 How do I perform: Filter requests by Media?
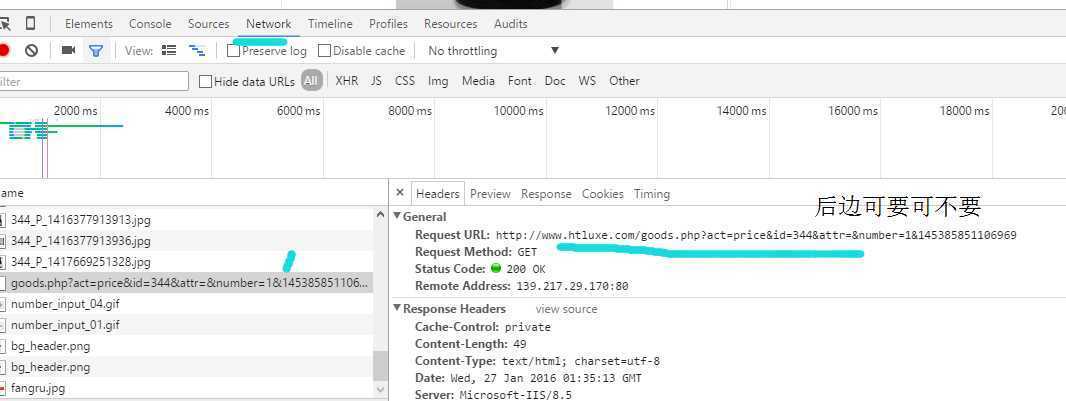[478, 81]
